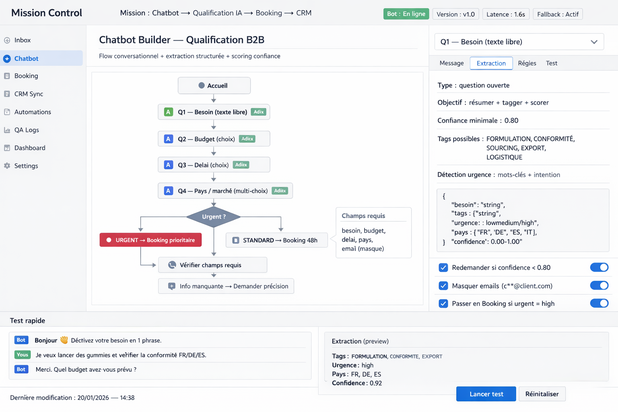This screenshot has height=412, width=618.
Task: Click the CRM Sync sidebar icon
Action: (8, 94)
